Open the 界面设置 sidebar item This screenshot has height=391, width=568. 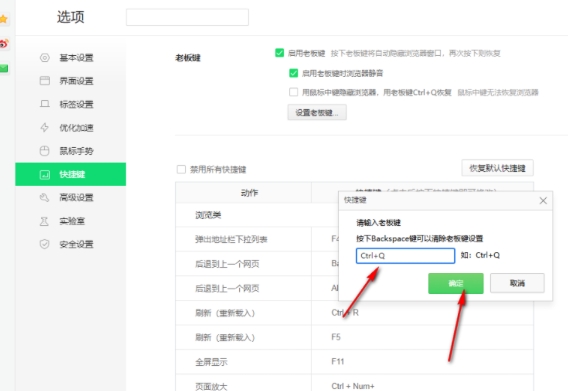coord(71,81)
